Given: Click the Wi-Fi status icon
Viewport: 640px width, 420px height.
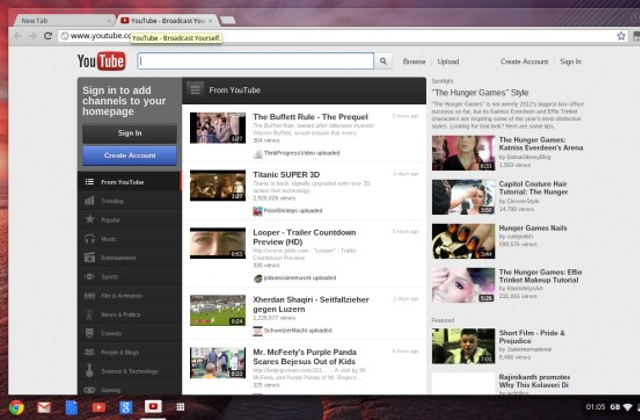Looking at the screenshot, I should coord(628,407).
